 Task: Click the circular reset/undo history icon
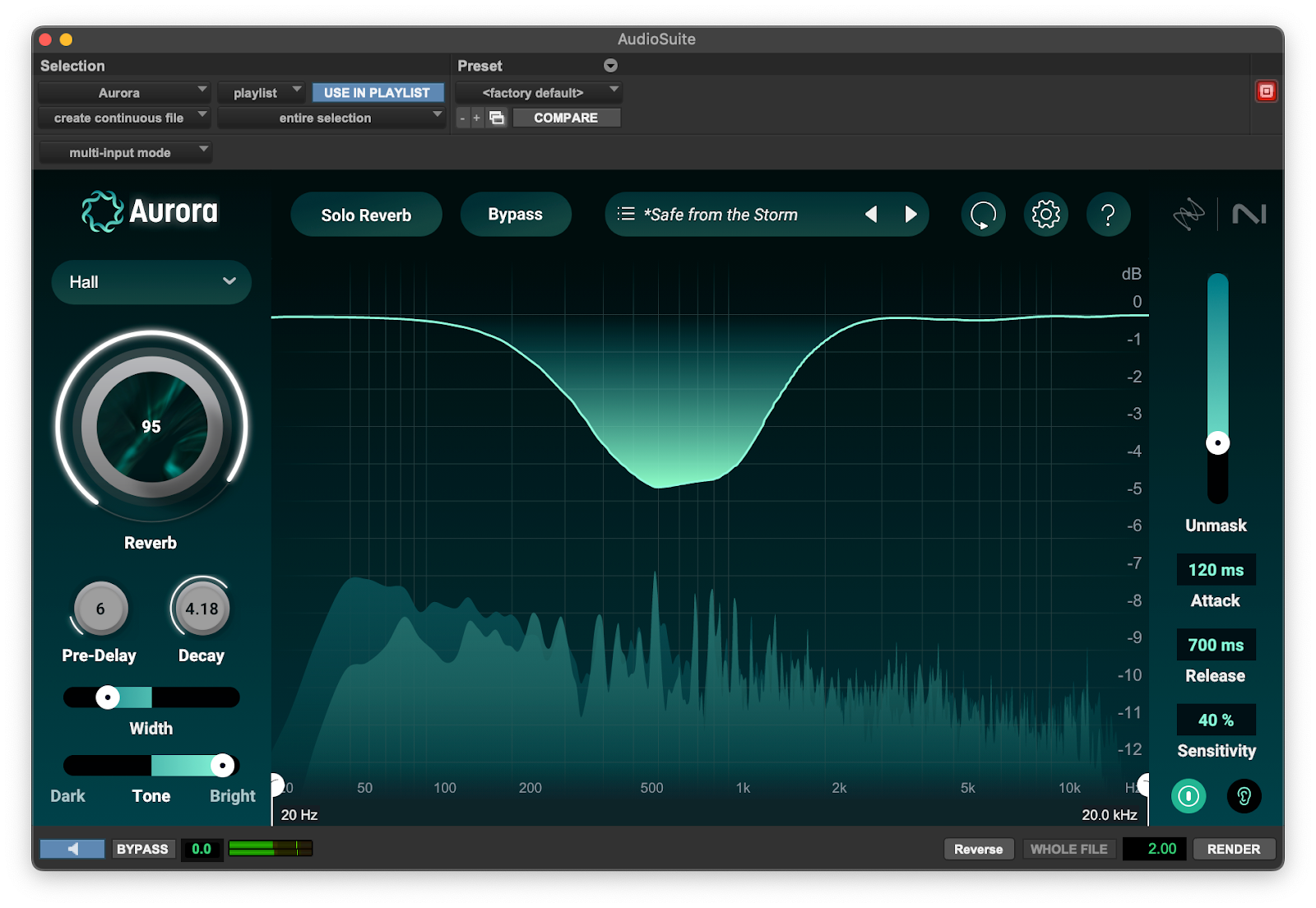pyautogui.click(x=983, y=215)
